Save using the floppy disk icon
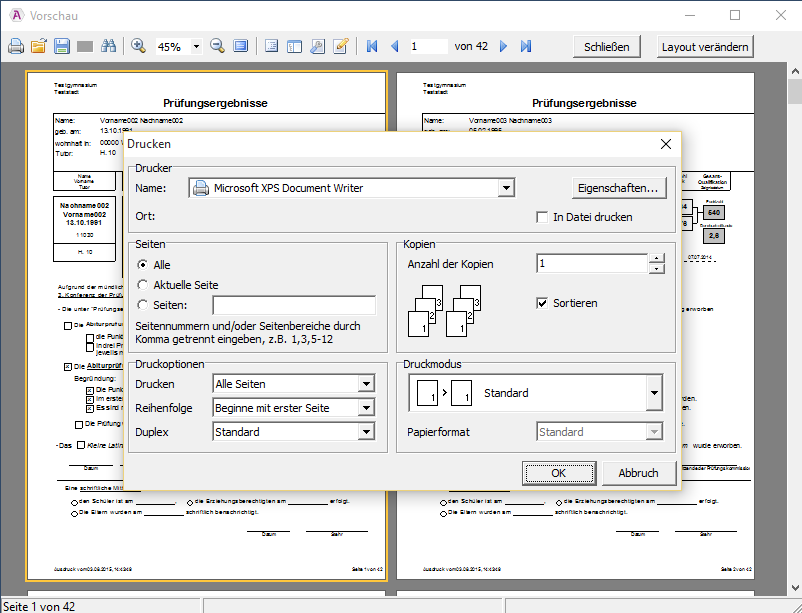 62,47
